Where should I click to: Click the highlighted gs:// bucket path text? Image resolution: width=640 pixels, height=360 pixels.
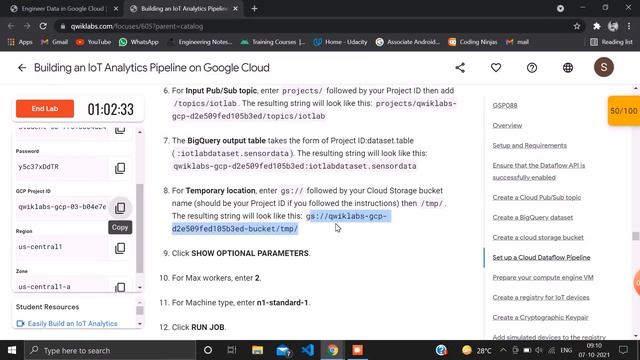point(282,222)
